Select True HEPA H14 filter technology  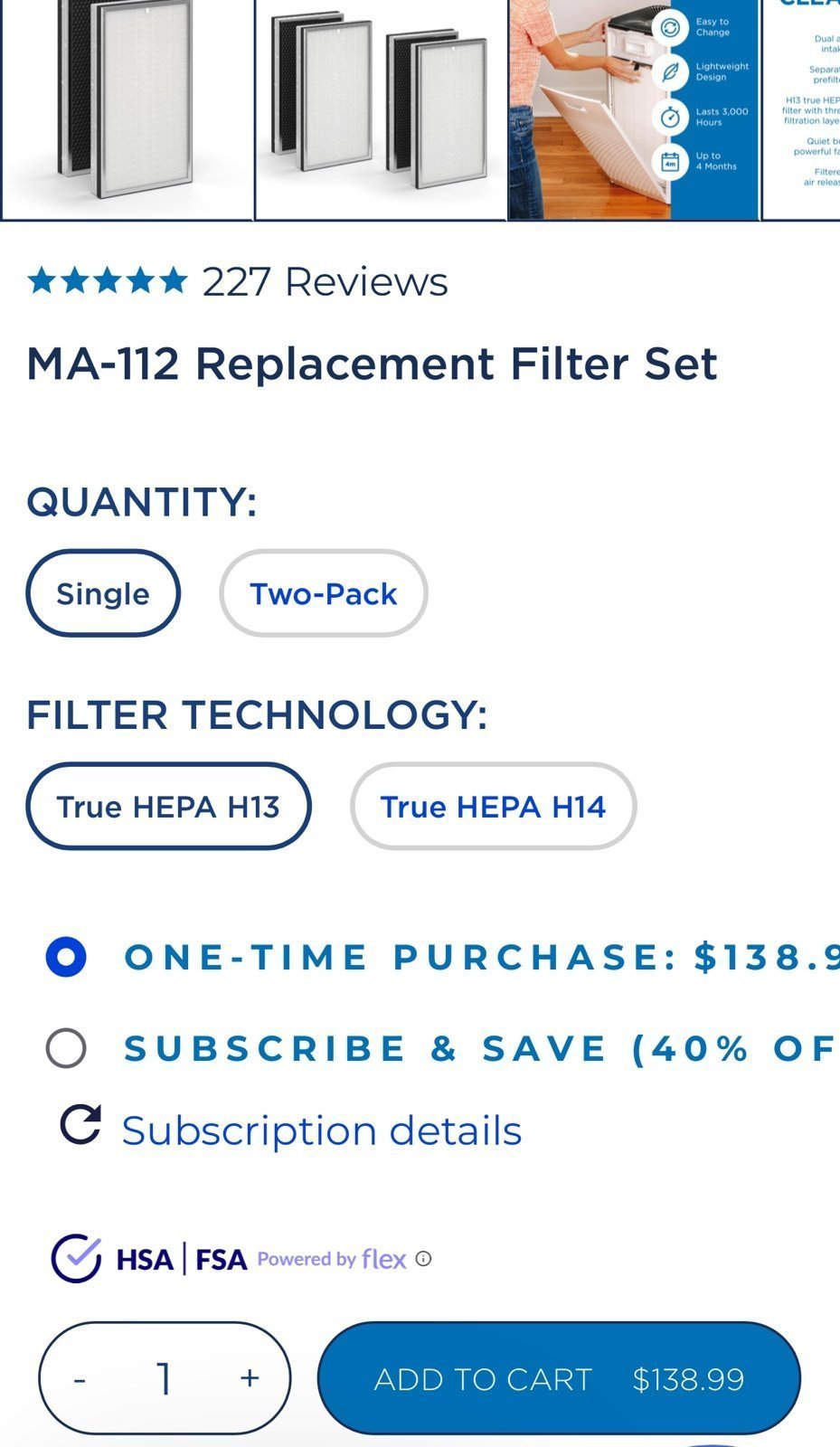(493, 806)
